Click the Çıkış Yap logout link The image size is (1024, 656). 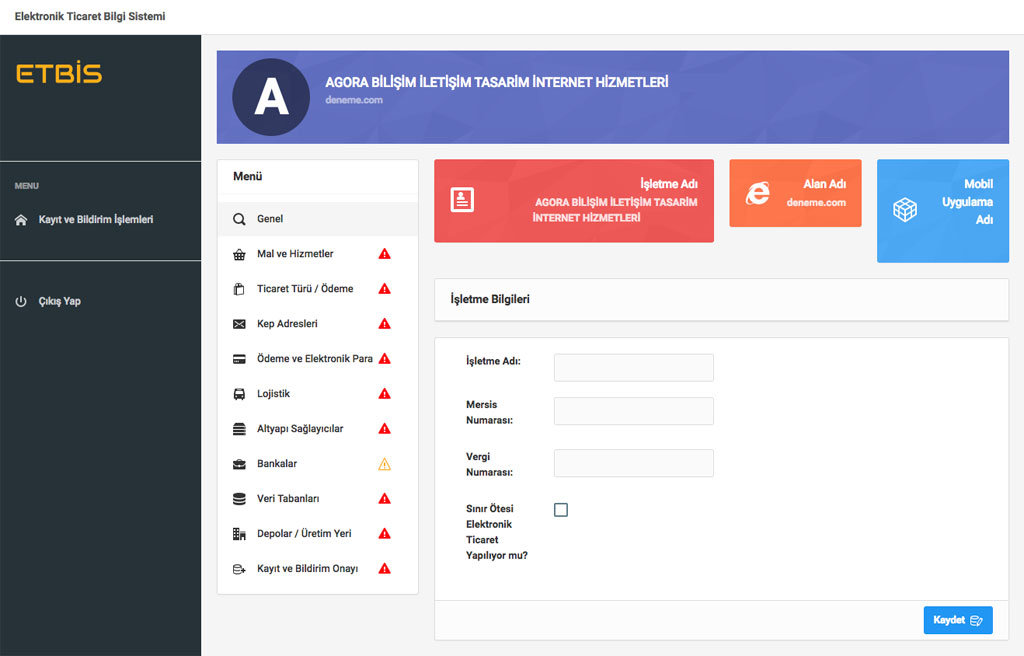[x=59, y=301]
